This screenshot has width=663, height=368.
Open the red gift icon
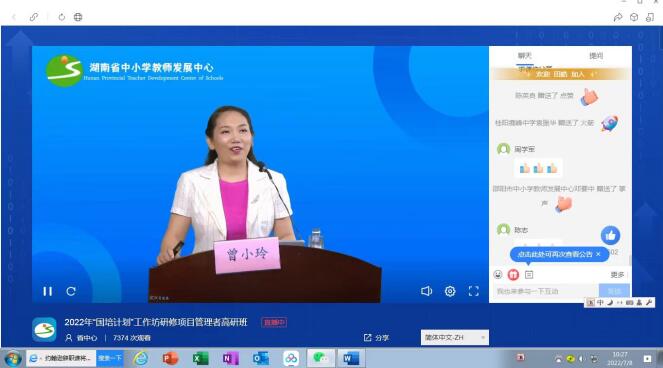[x=513, y=275]
